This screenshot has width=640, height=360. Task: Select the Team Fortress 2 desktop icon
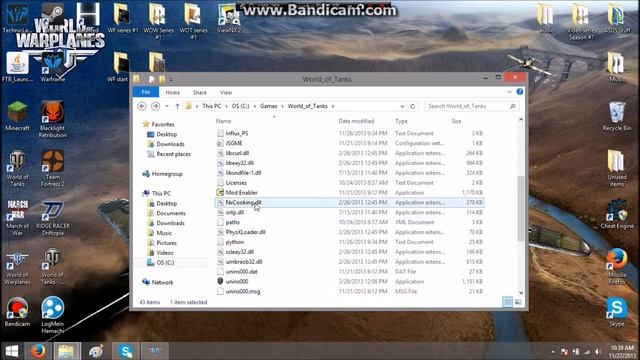pos(53,168)
